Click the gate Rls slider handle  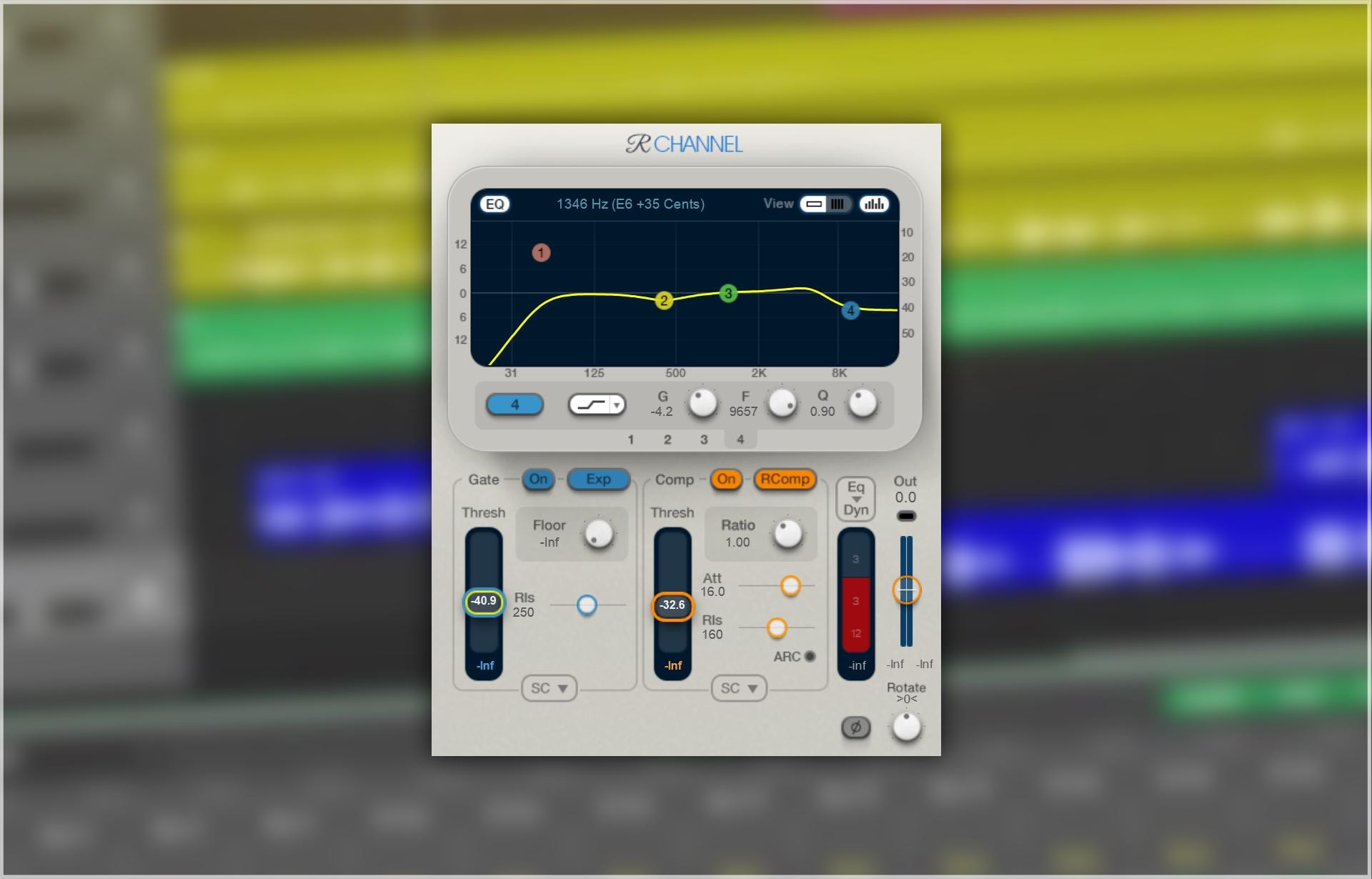587,605
